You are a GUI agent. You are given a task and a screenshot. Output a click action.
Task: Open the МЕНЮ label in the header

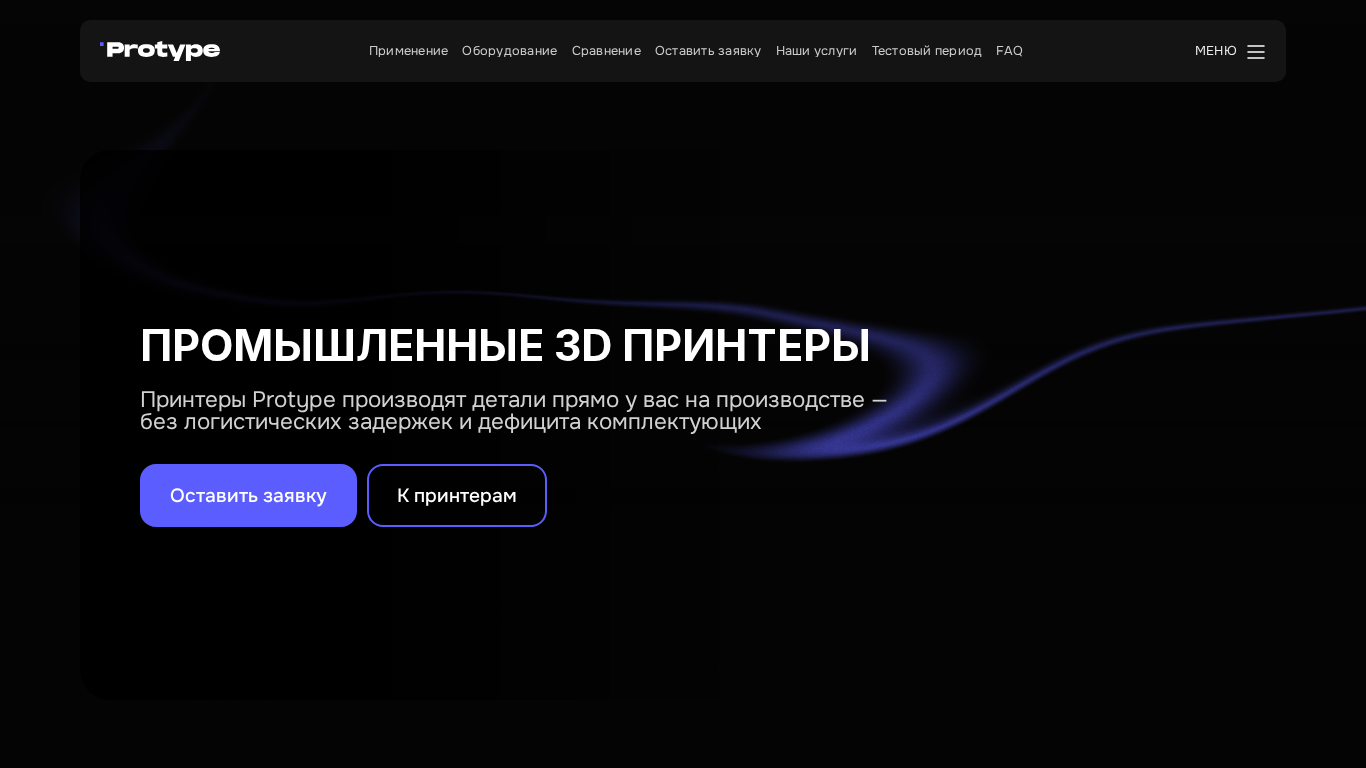(x=1215, y=50)
